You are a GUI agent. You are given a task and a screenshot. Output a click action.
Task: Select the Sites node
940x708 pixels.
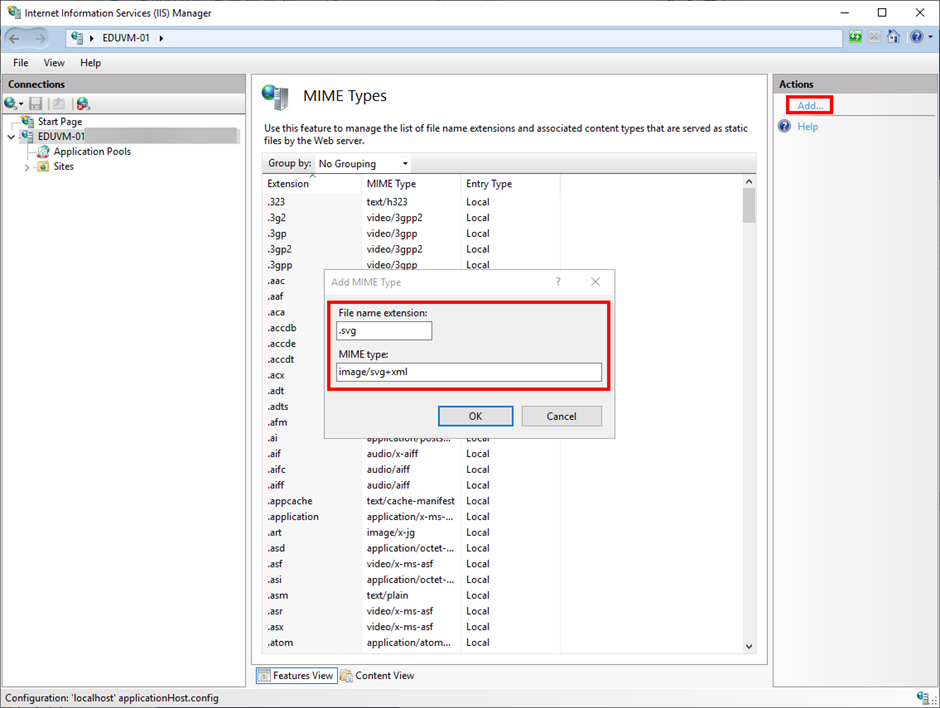[64, 167]
